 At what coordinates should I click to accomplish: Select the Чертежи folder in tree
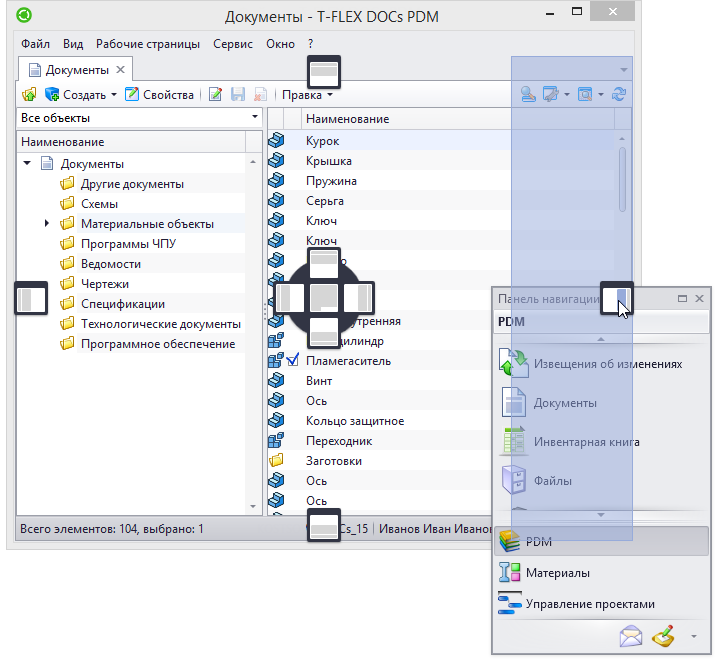point(104,284)
